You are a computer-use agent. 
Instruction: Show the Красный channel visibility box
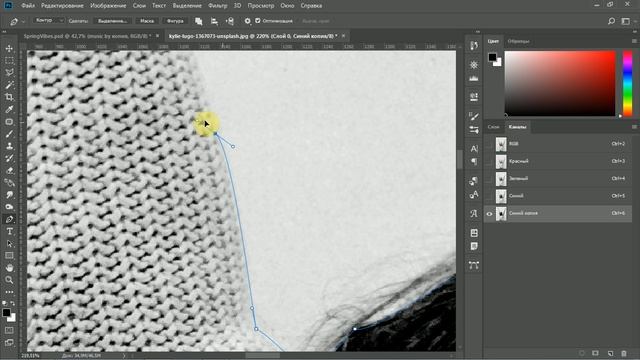[x=489, y=162]
